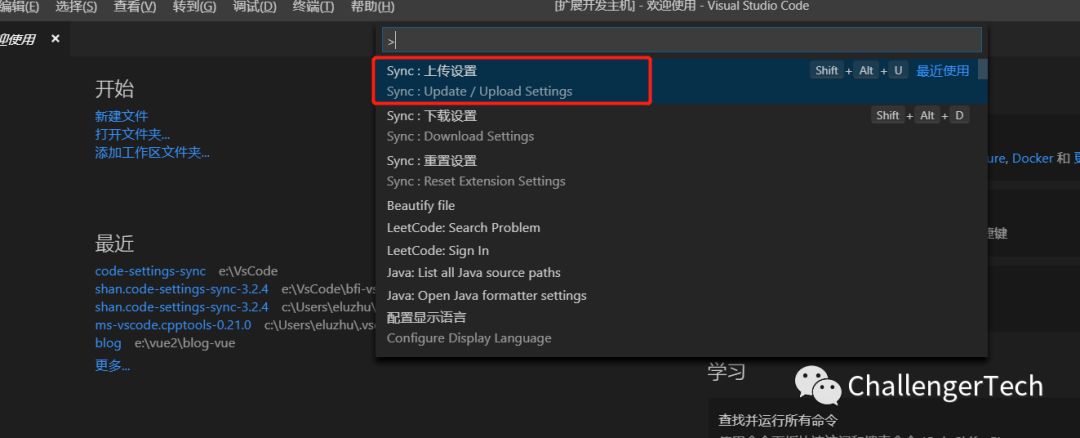Viewport: 1080px width, 438px height.
Task: Run Sync: 重置设置 command
Action: 681,171
